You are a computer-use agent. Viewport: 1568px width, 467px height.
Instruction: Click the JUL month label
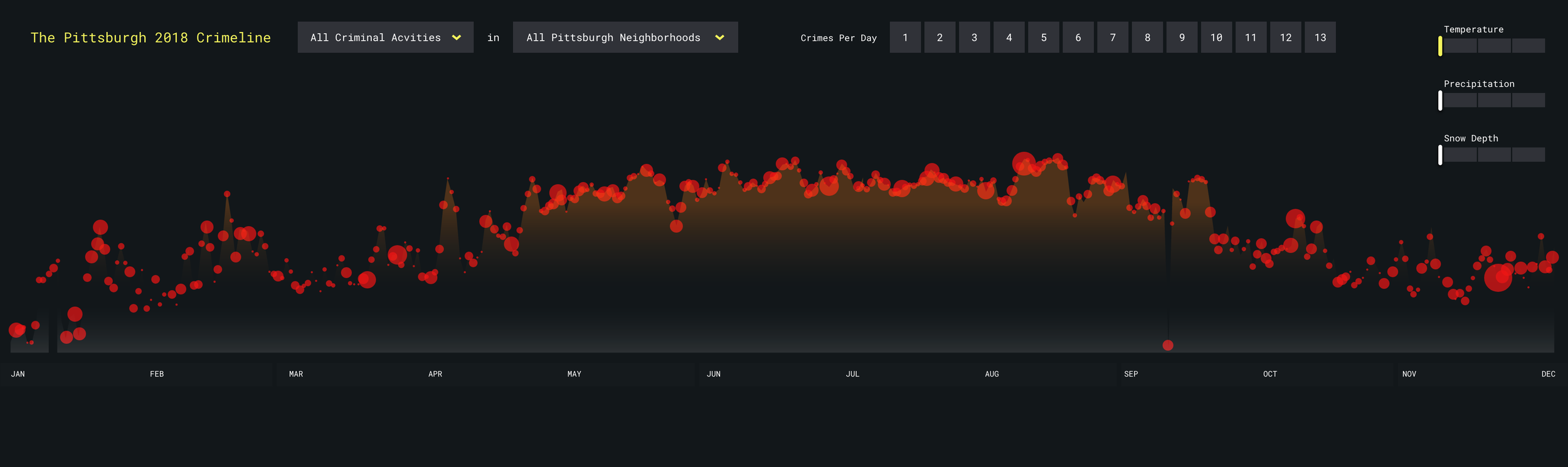pyautogui.click(x=852, y=374)
